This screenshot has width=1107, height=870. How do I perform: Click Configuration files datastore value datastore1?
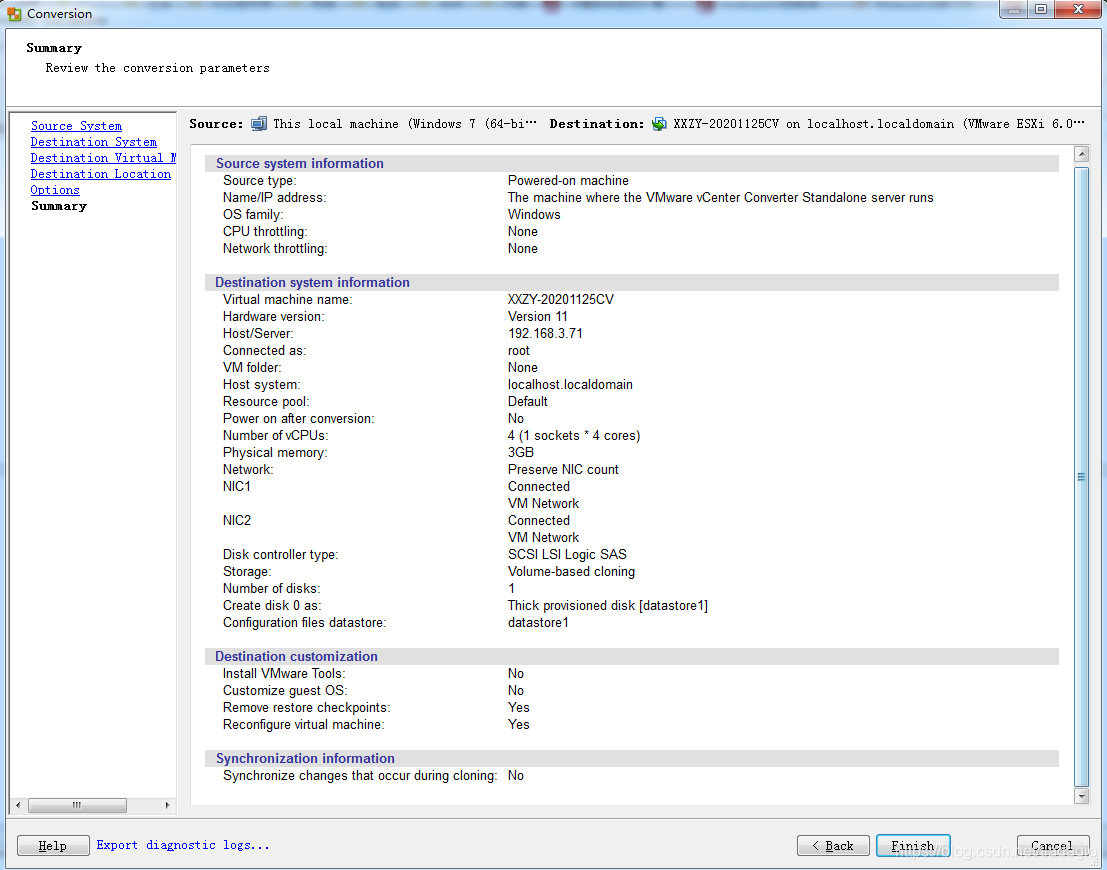(x=538, y=622)
